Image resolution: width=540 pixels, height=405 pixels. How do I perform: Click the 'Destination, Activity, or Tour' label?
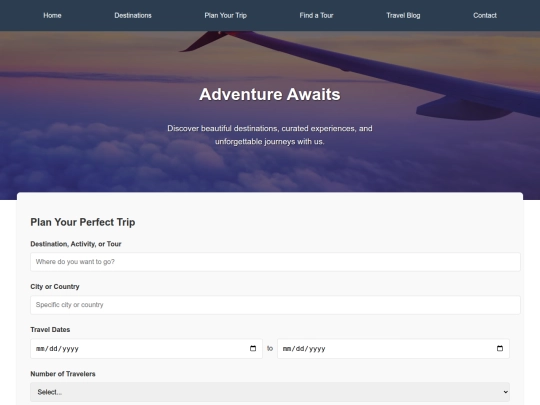coord(76,244)
